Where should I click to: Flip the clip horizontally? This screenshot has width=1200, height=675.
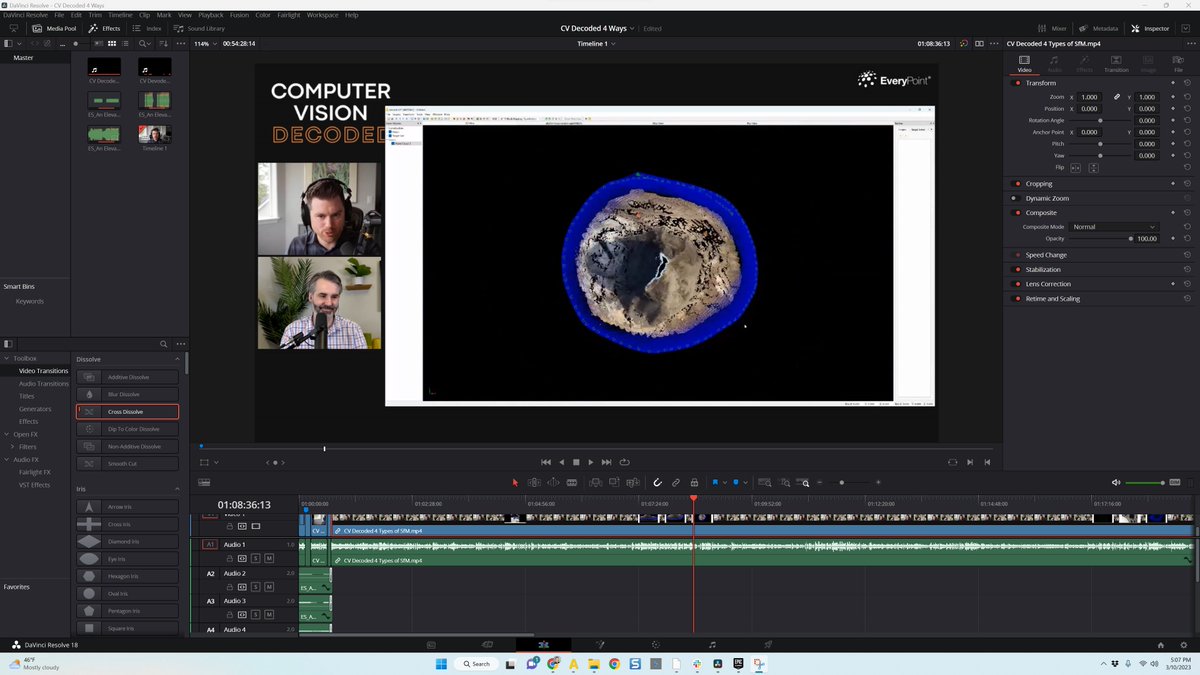pyautogui.click(x=1076, y=167)
